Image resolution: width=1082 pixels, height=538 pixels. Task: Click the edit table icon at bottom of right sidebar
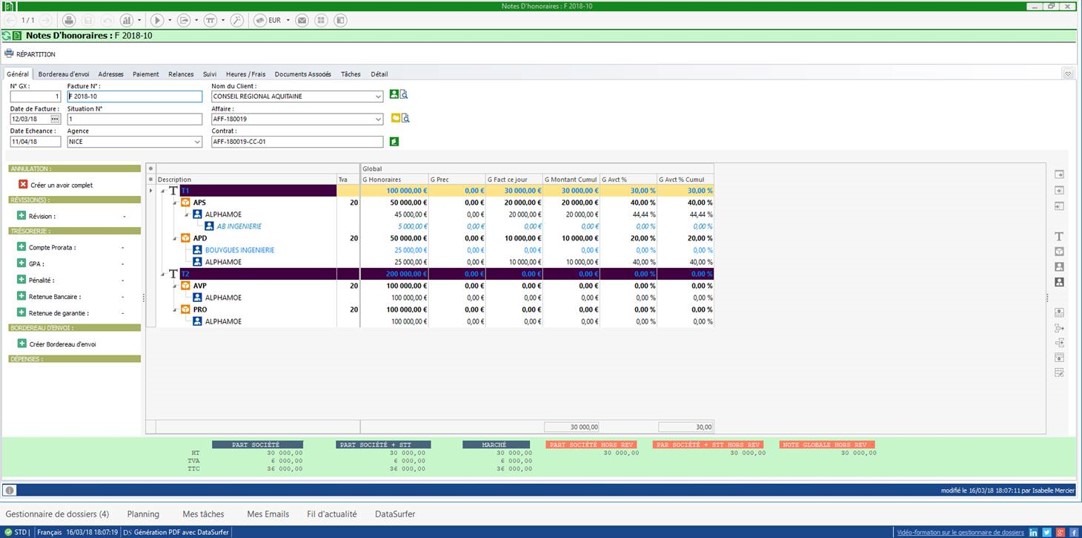click(1059, 372)
